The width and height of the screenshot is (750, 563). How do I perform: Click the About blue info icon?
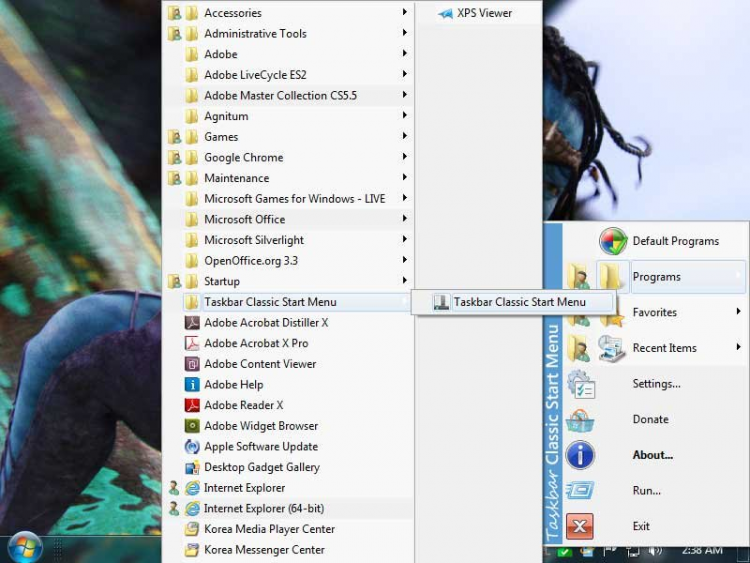click(x=580, y=455)
